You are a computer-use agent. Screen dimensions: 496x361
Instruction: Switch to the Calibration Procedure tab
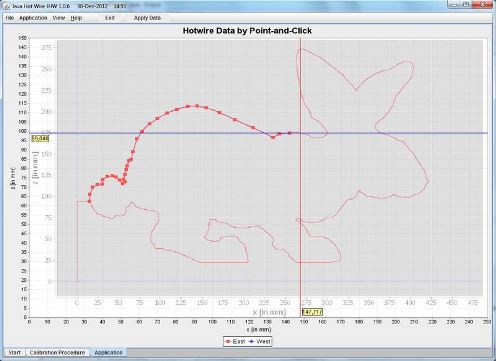coord(57,352)
